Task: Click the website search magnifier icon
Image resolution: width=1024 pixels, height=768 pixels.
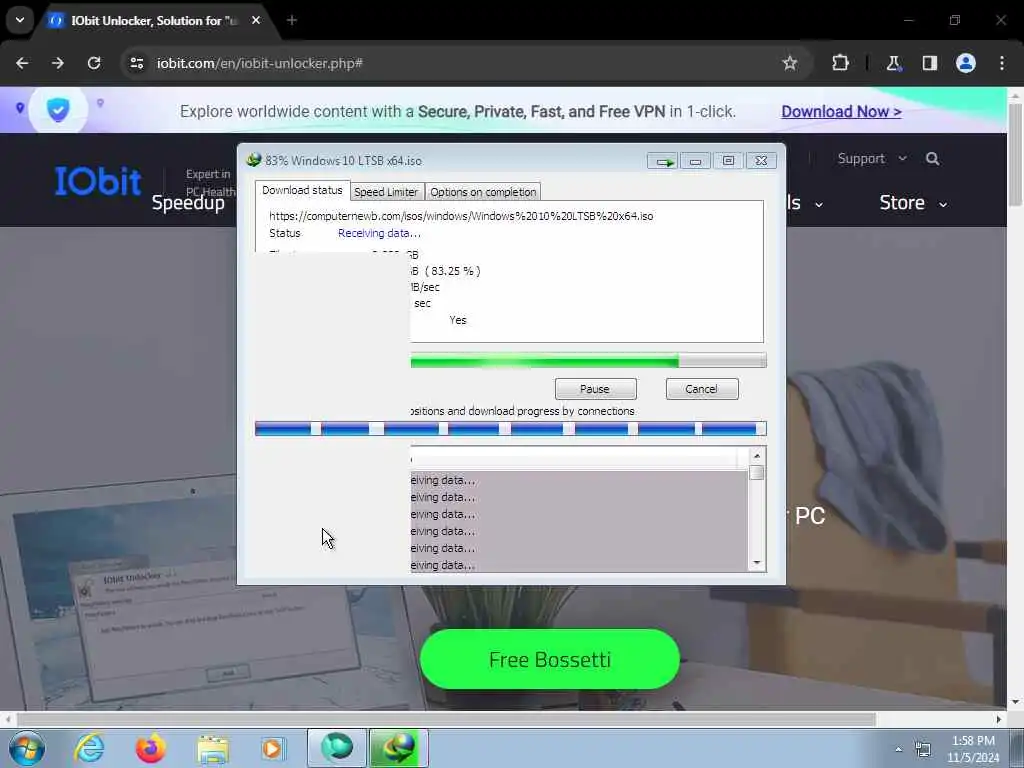Action: coord(933,159)
